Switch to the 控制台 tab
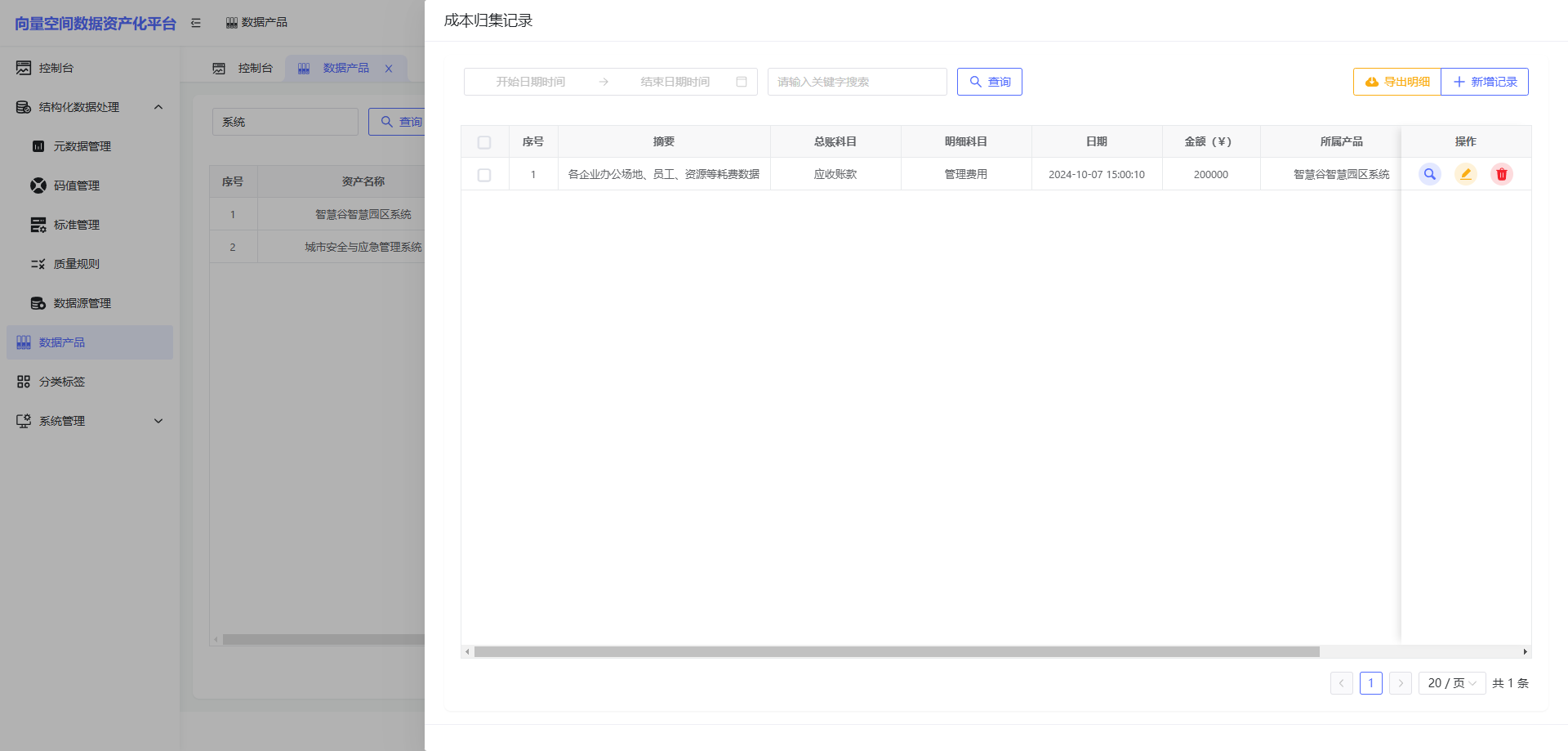 click(x=244, y=69)
